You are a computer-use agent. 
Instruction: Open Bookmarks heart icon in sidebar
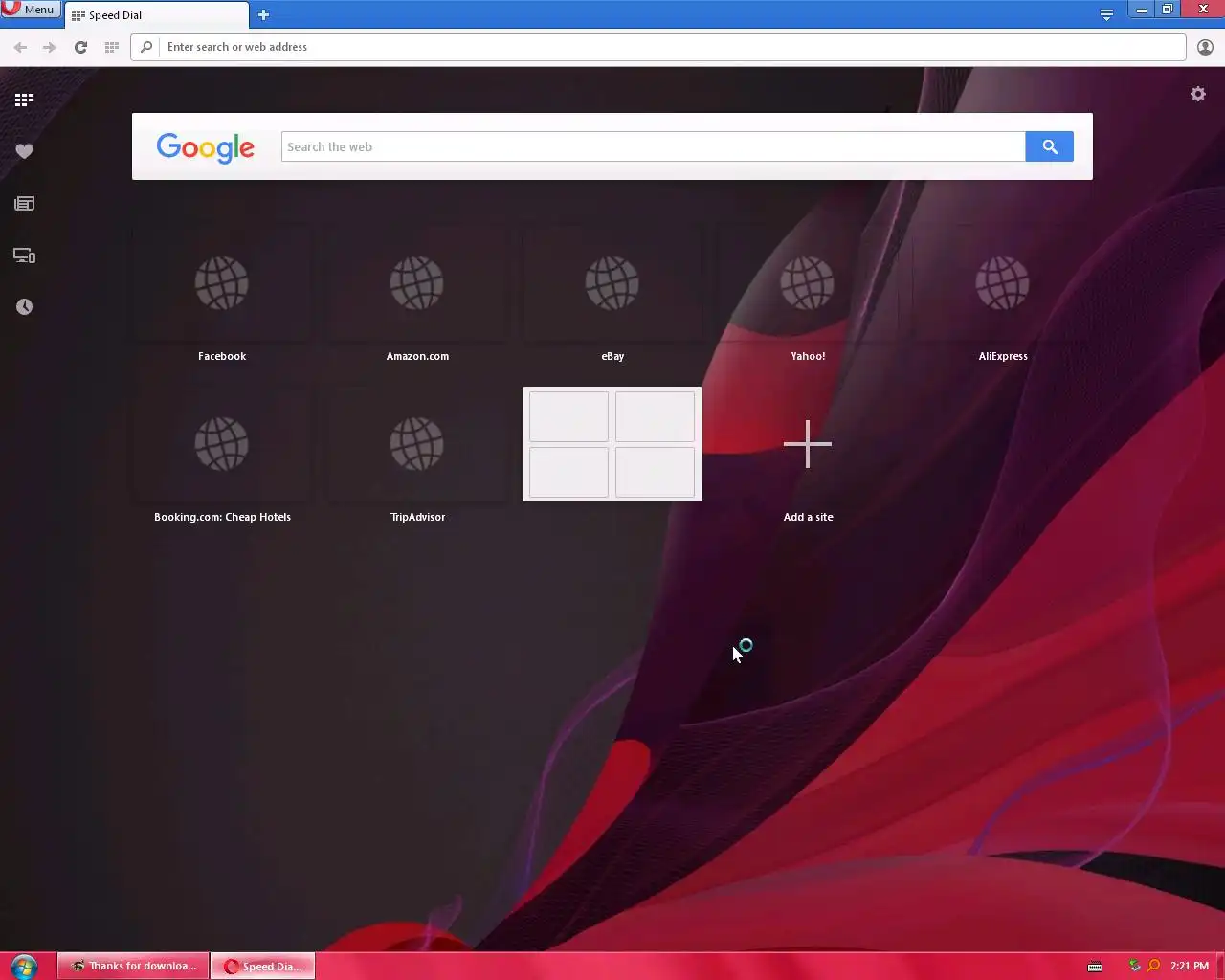pyautogui.click(x=24, y=151)
